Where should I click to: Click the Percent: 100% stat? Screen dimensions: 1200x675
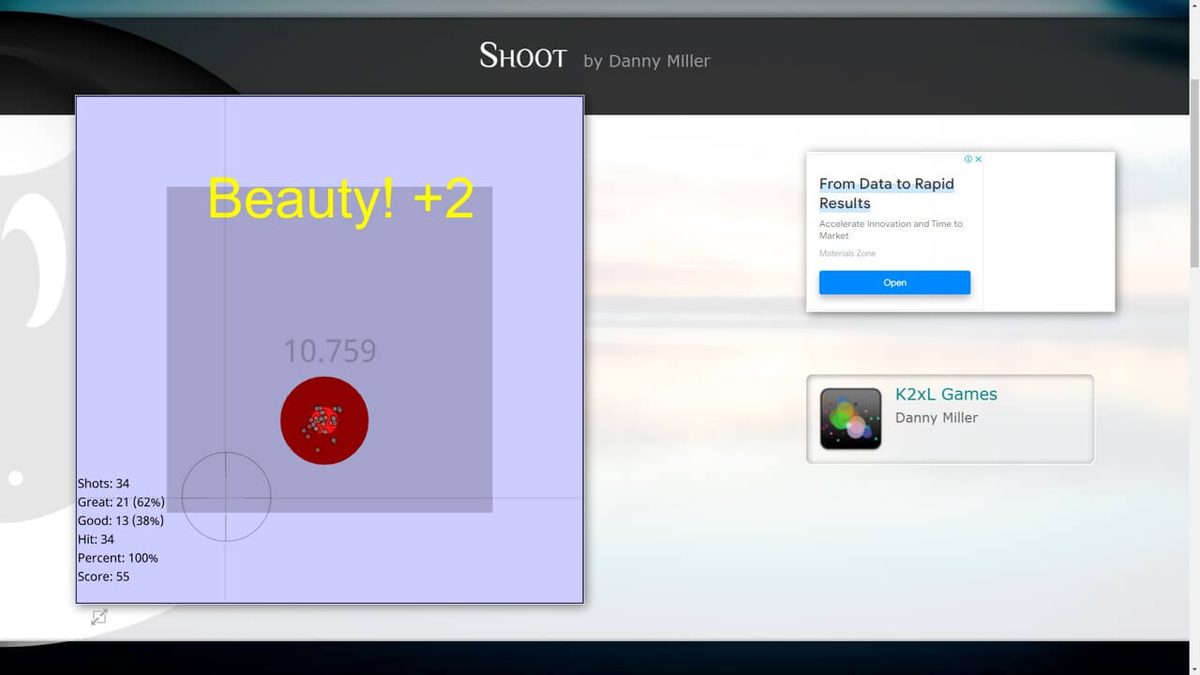[118, 558]
